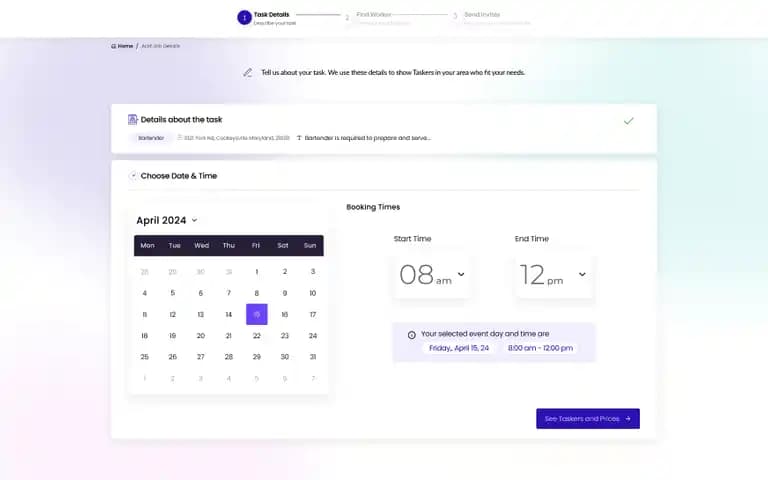Click the Fri weekday header
The height and width of the screenshot is (480, 768).
coord(256,245)
